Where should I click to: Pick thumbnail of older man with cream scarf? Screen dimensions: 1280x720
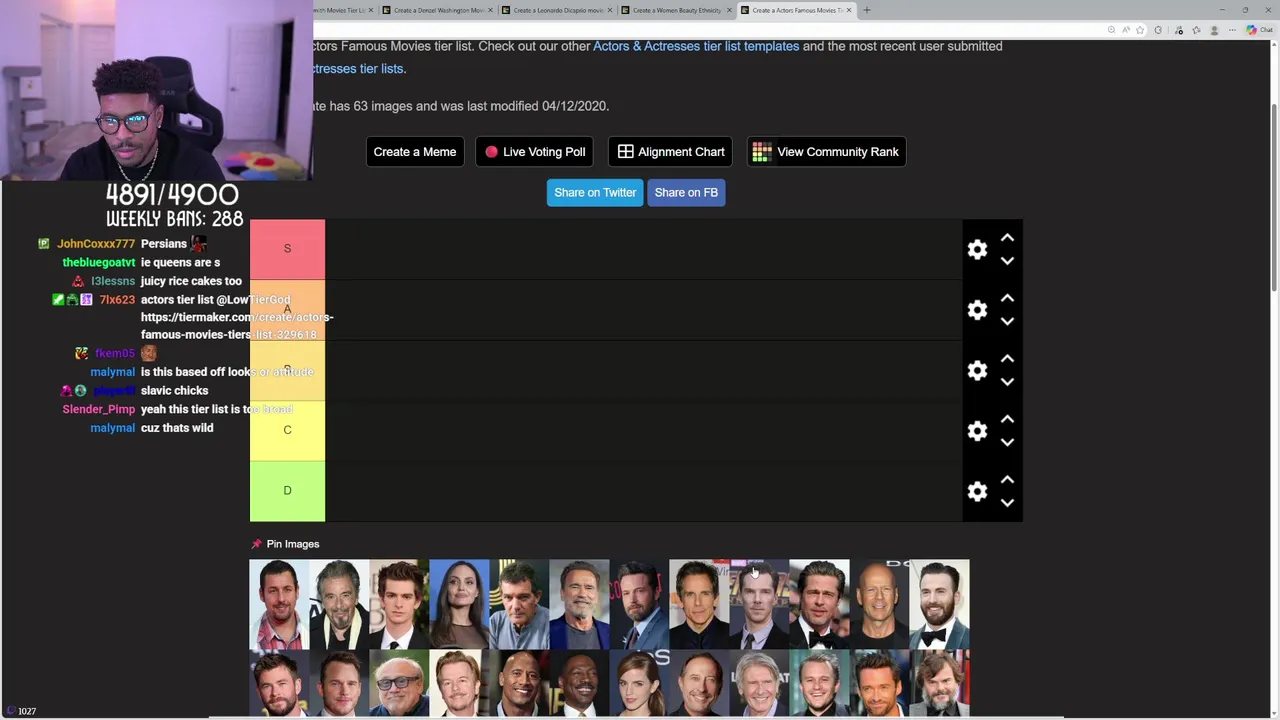(x=339, y=604)
